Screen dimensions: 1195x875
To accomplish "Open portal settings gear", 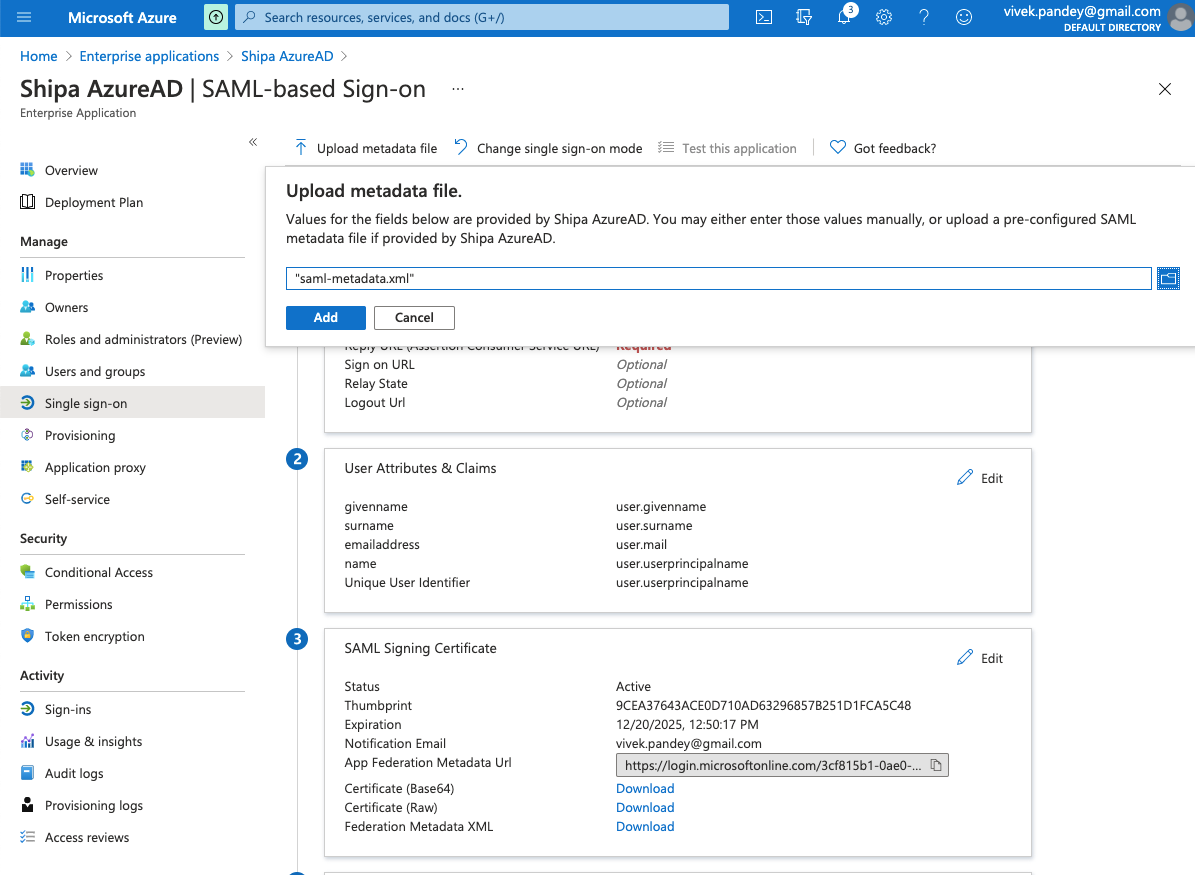I will tap(884, 17).
